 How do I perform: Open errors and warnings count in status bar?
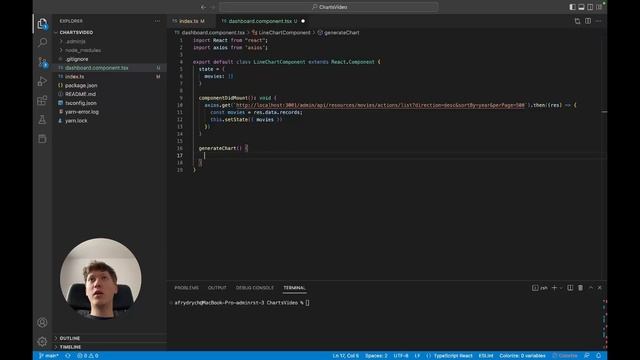point(88,356)
